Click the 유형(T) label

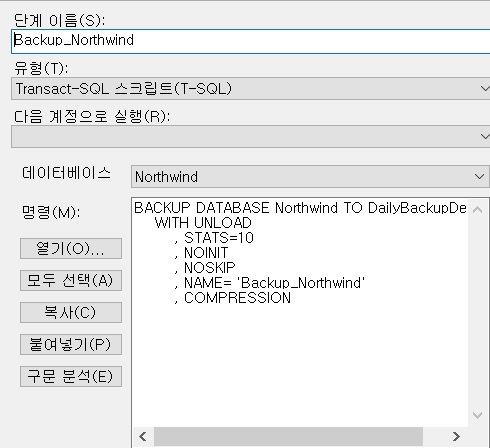click(41, 69)
